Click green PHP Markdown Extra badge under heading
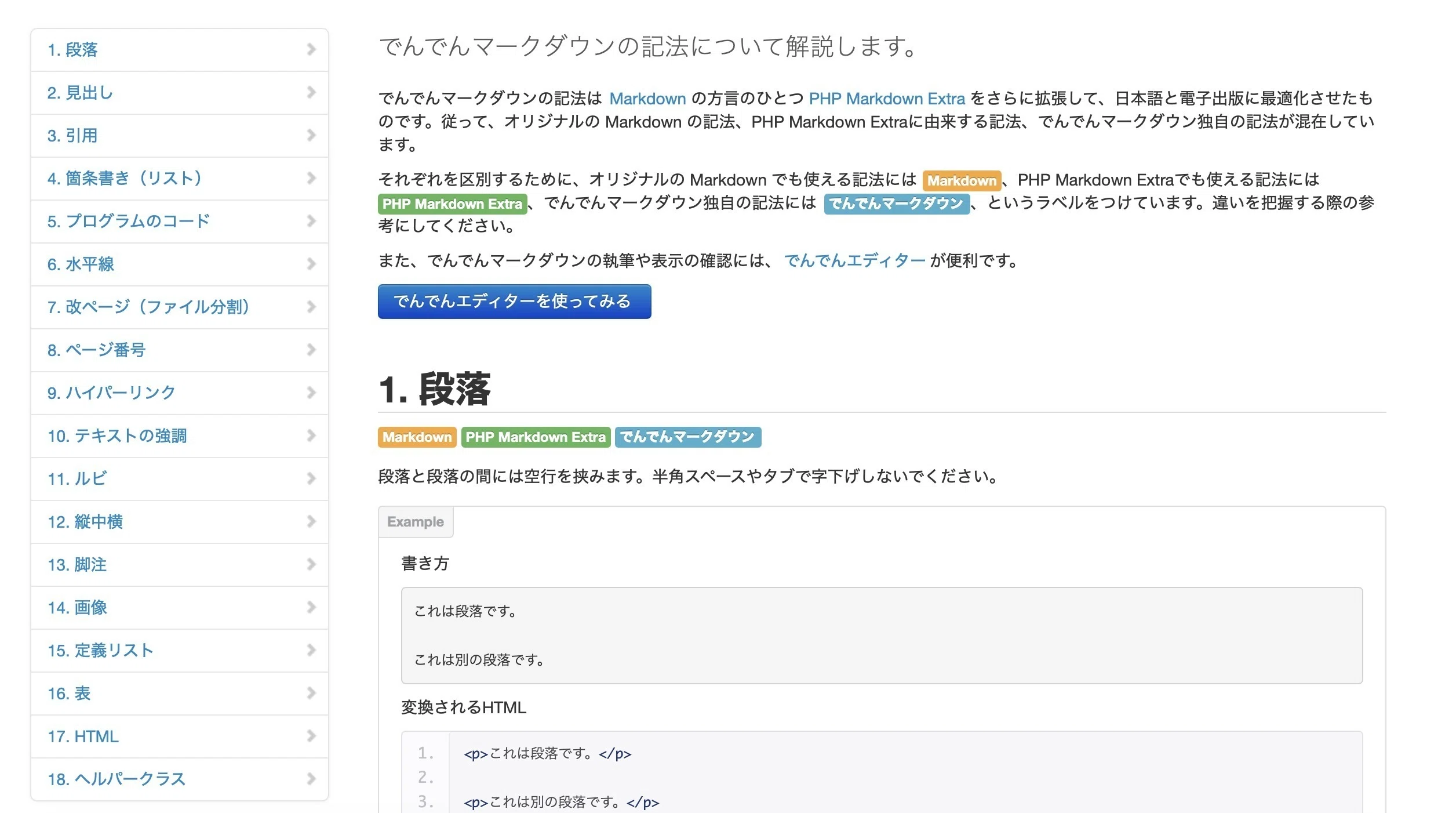The image size is (1456, 813). tap(536, 437)
